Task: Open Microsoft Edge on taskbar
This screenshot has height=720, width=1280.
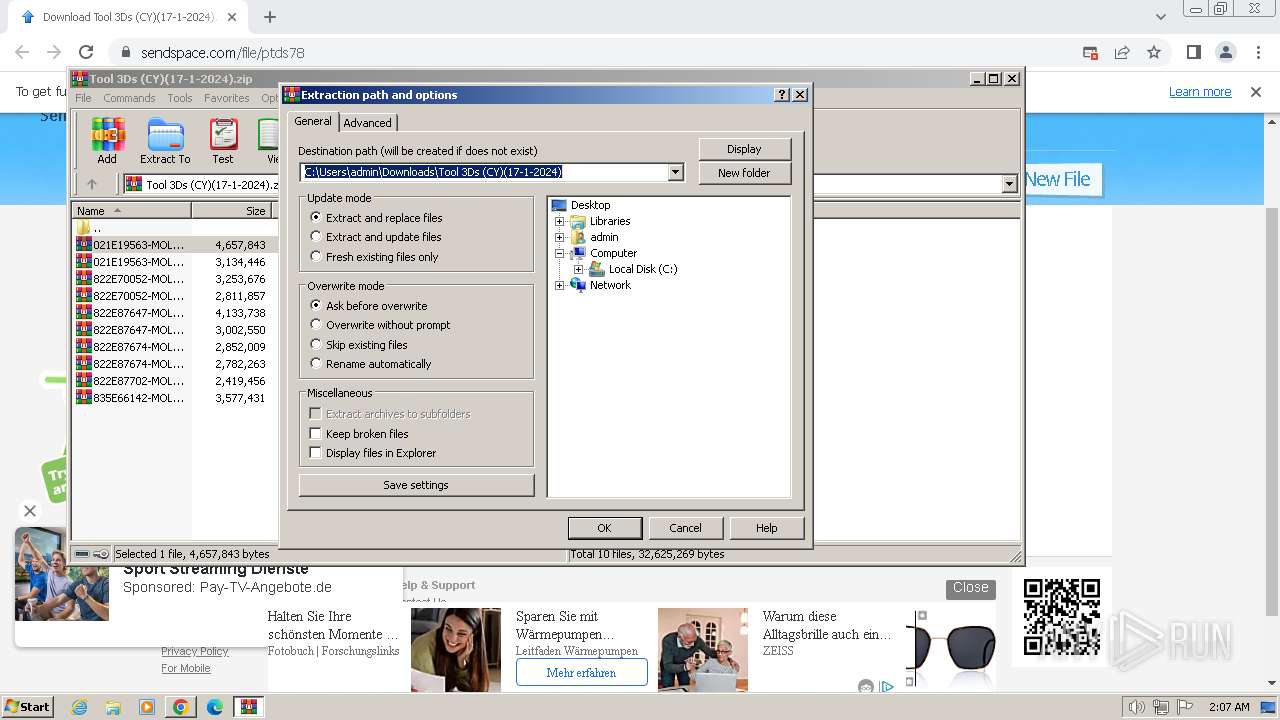Action: (215, 707)
